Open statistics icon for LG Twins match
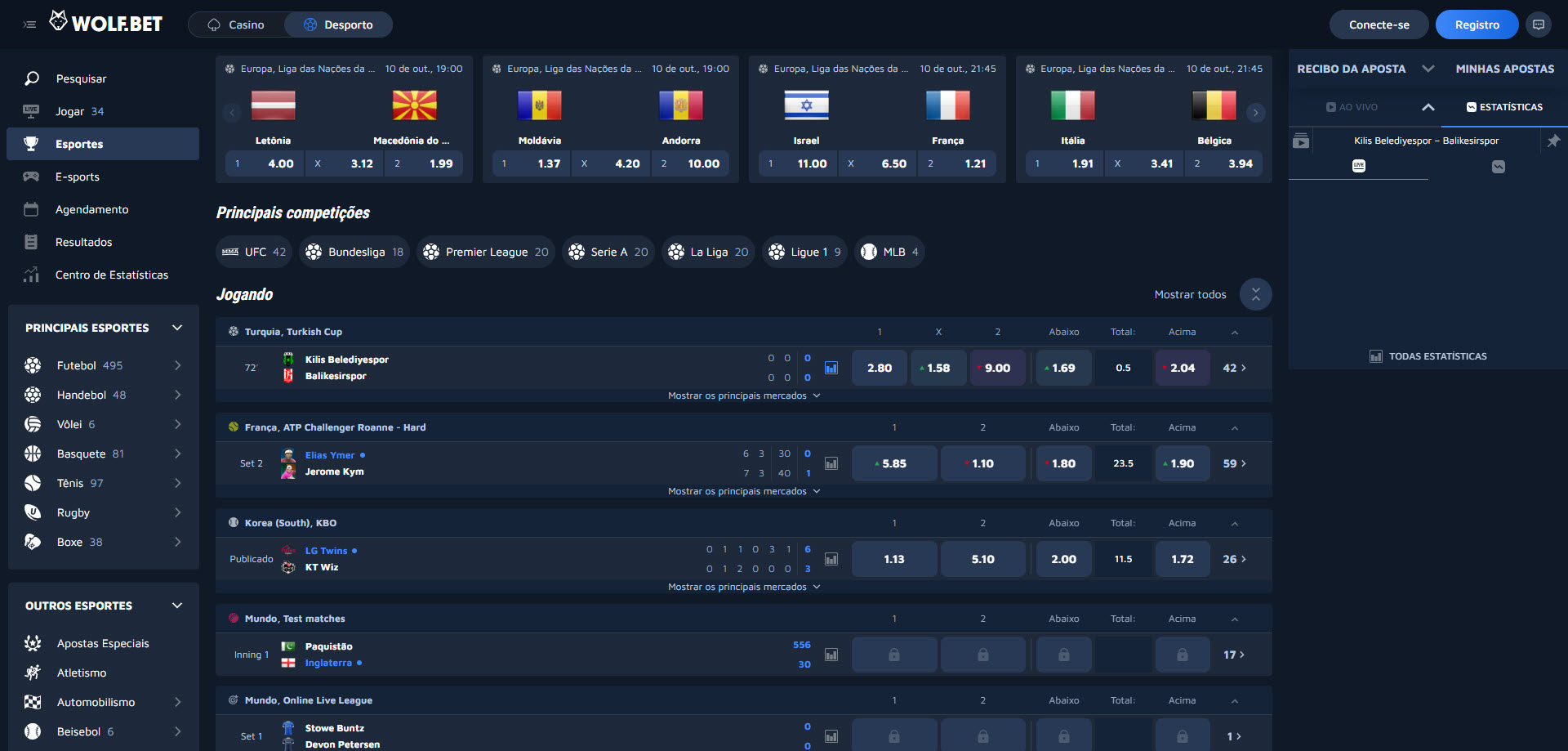The height and width of the screenshot is (751, 1568). coord(831,559)
